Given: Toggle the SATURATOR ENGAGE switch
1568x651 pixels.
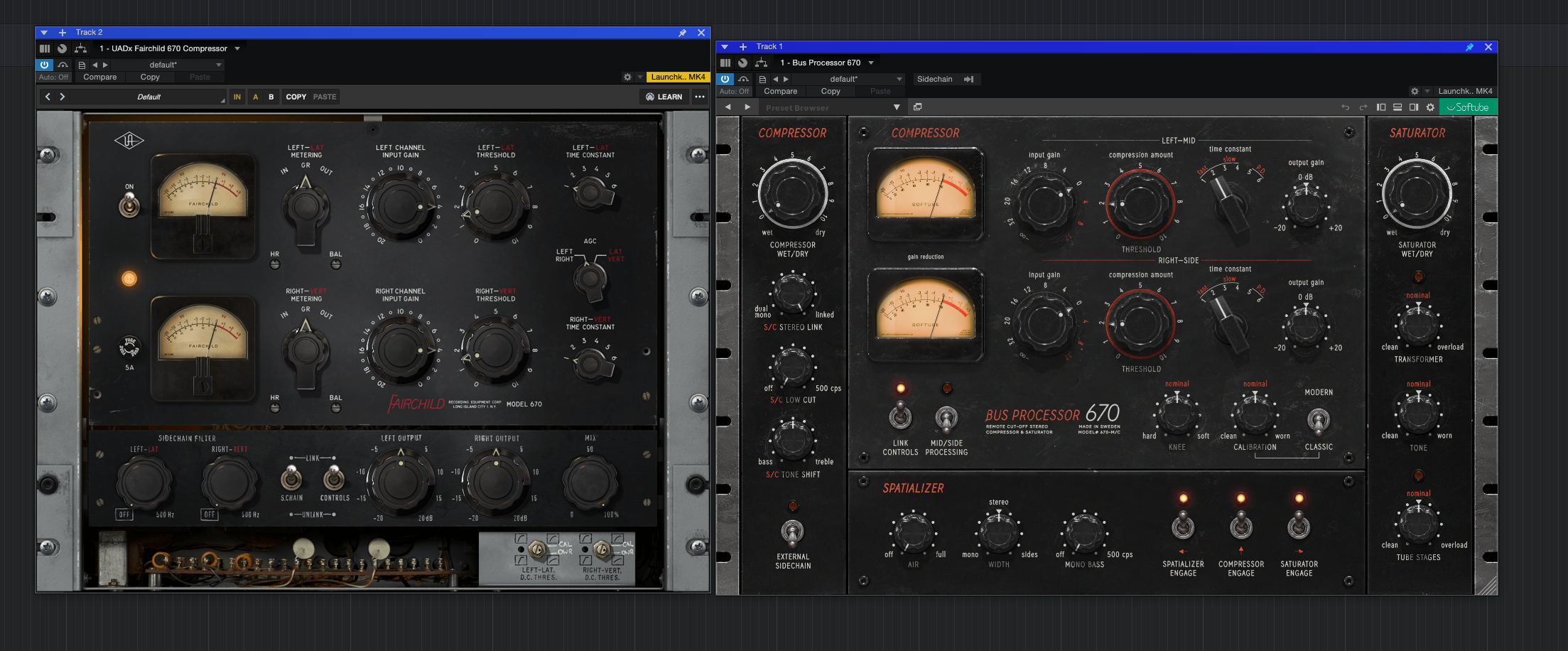Looking at the screenshot, I should [x=1299, y=527].
